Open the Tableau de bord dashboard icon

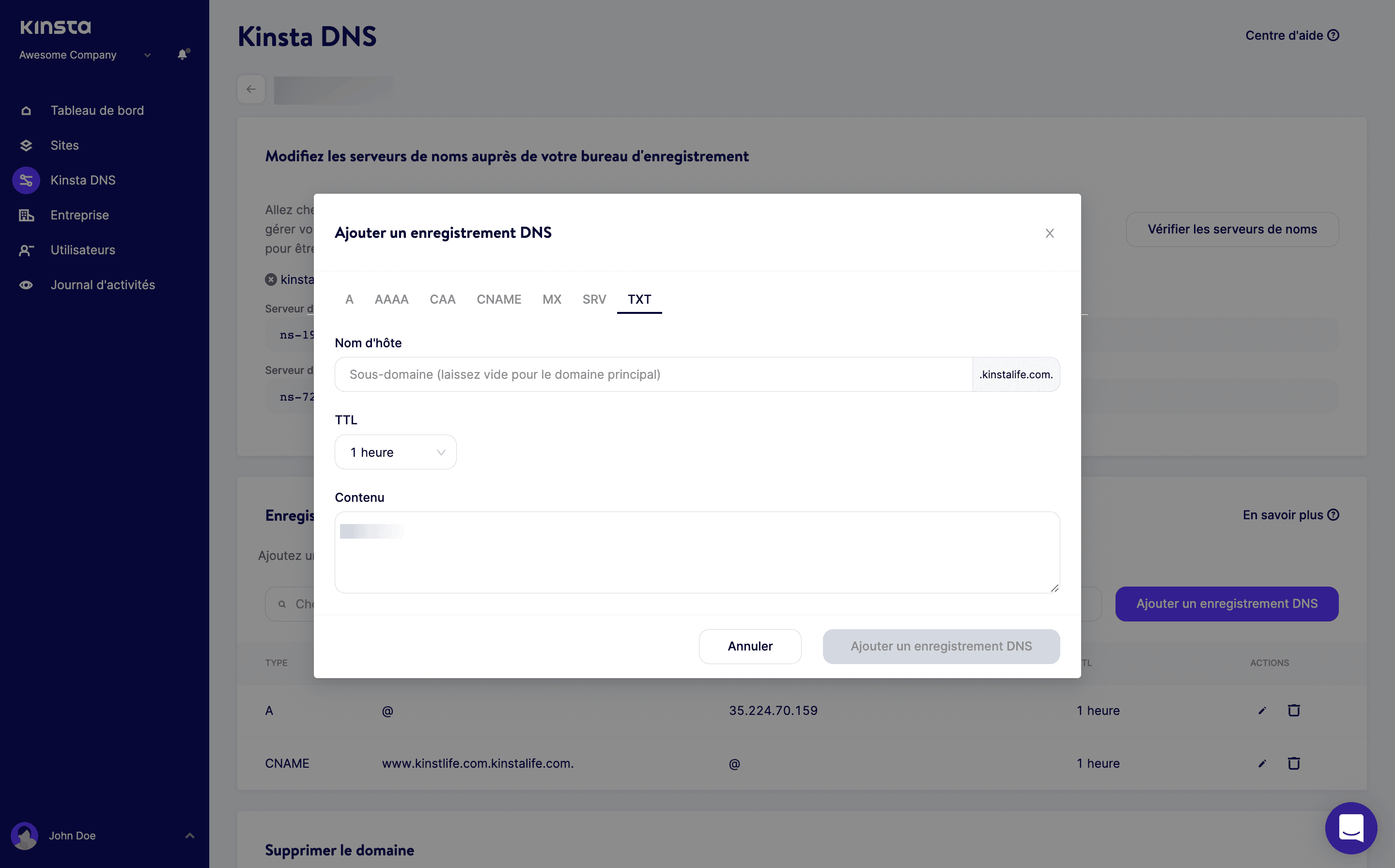[x=27, y=109]
